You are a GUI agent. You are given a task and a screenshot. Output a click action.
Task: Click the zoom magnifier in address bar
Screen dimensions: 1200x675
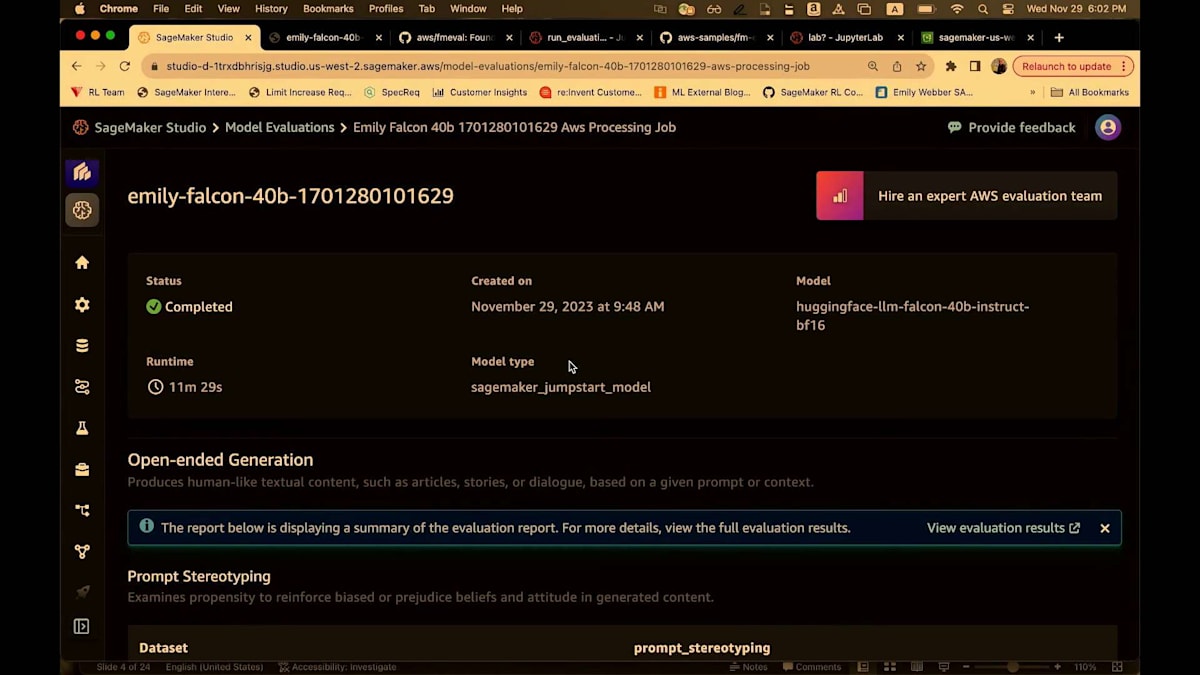coord(873,66)
